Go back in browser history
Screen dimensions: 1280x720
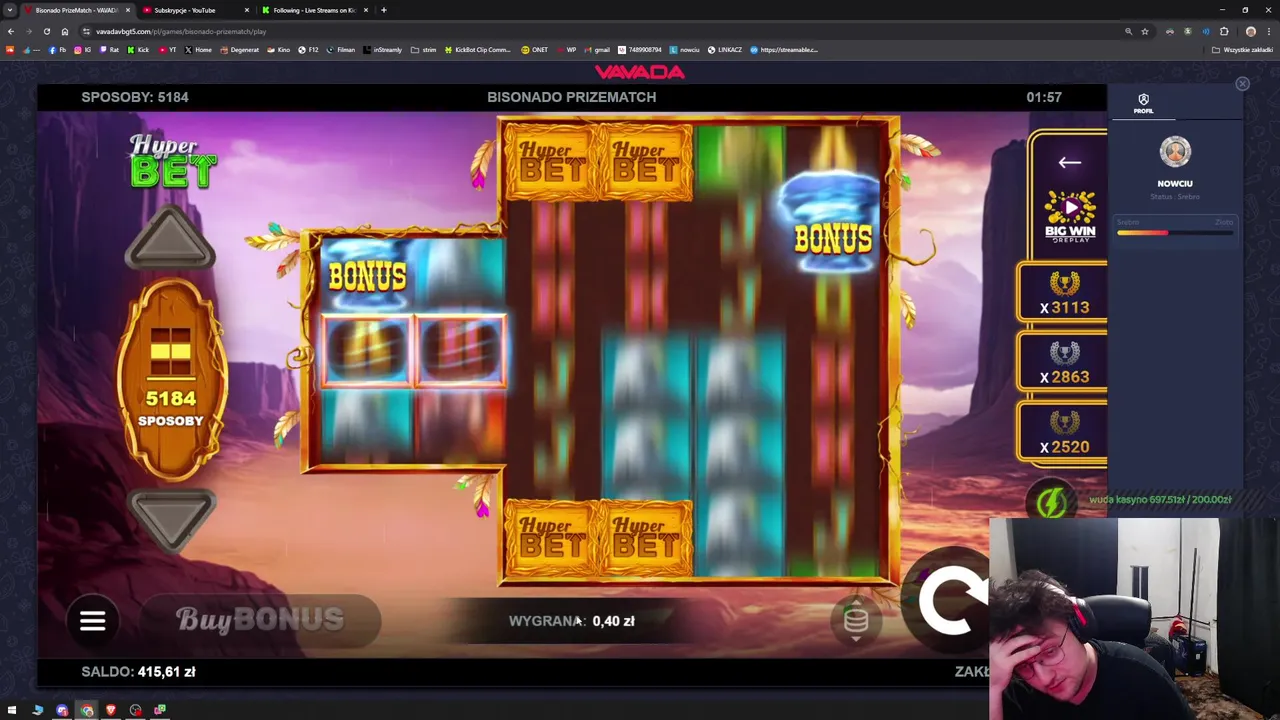point(11,31)
